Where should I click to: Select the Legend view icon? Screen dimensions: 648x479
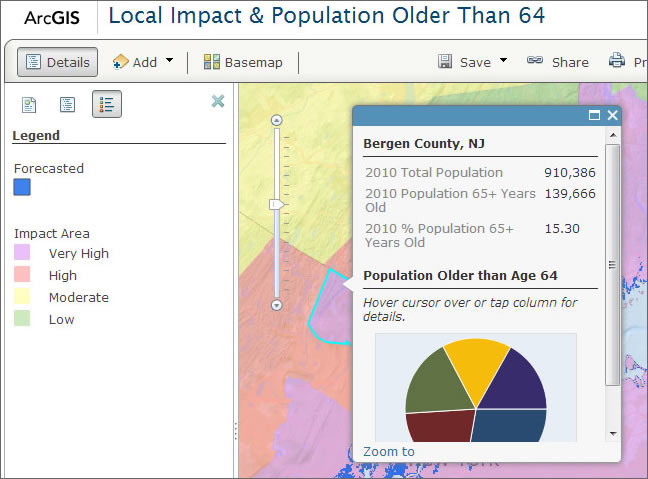[x=107, y=104]
